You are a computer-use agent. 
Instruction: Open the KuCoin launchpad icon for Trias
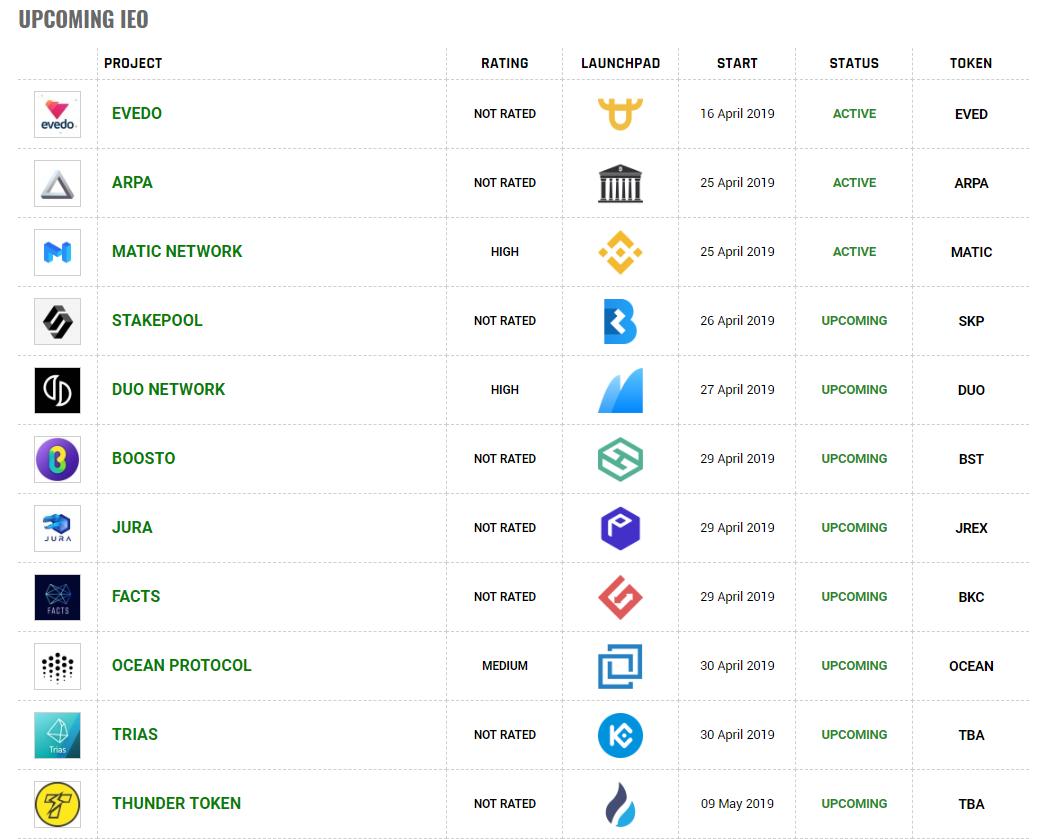[620, 735]
